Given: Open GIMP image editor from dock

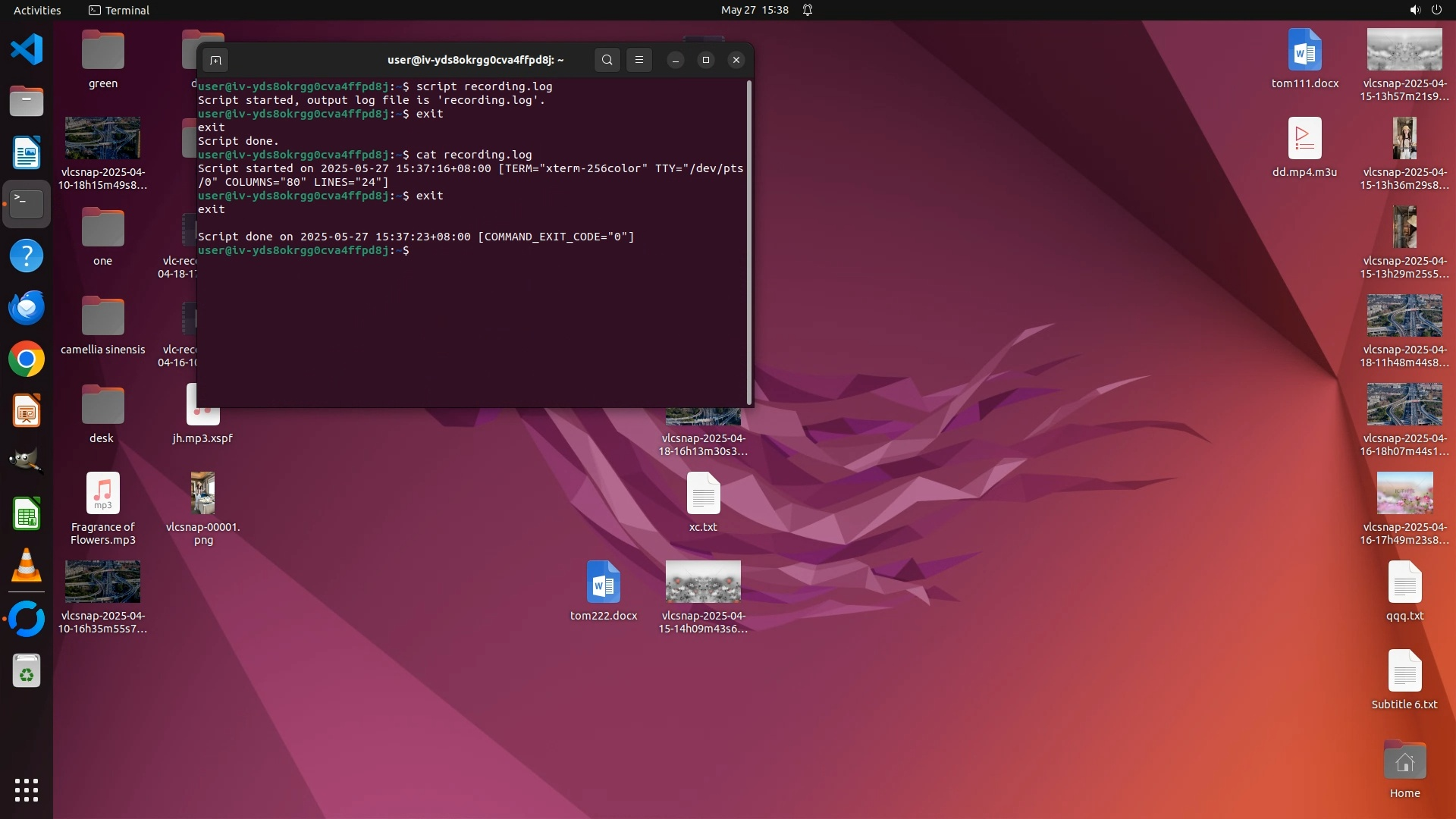Looking at the screenshot, I should [27, 462].
